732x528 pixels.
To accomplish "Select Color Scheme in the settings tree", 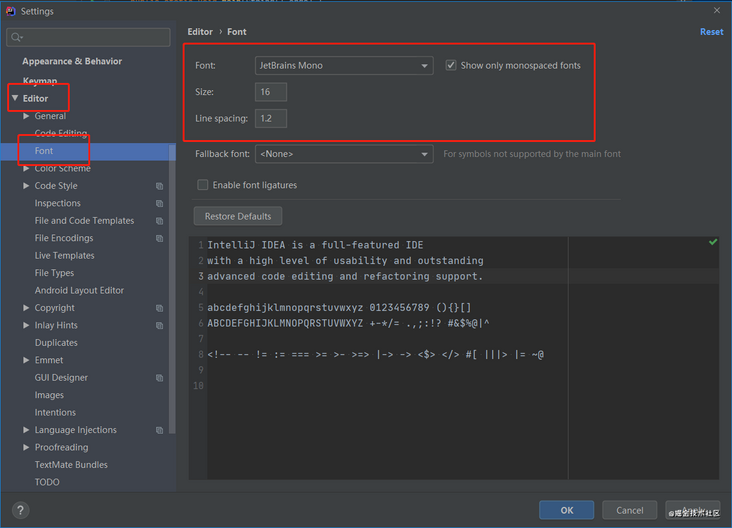I will (62, 168).
